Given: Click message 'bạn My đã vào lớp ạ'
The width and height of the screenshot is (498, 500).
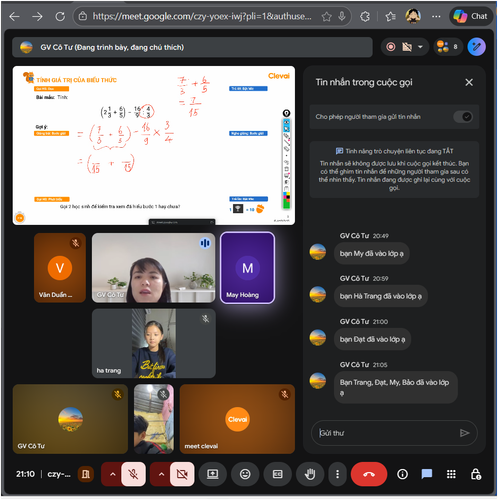Looking at the screenshot, I should point(372,254).
